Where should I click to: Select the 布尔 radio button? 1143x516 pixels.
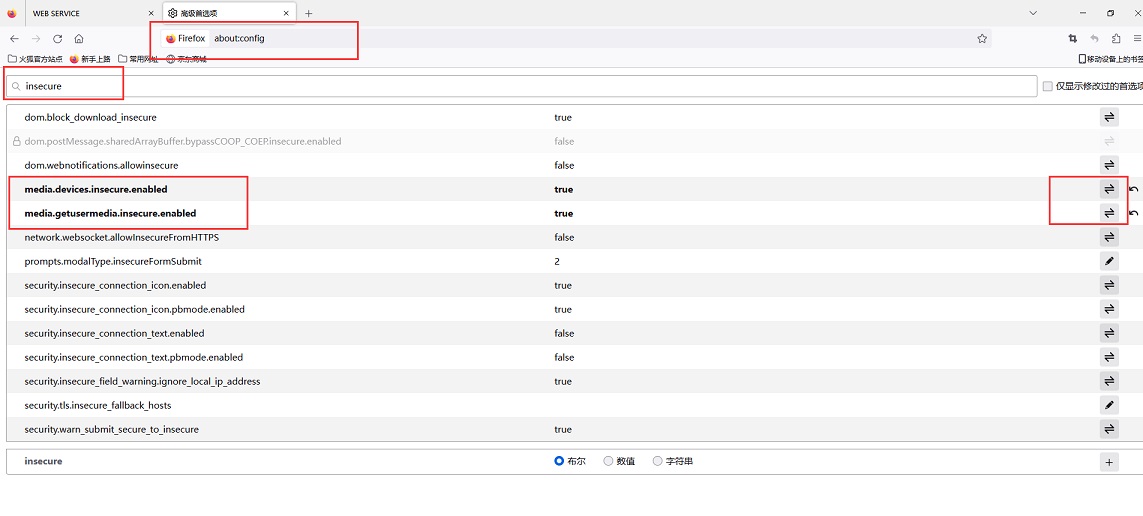pyautogui.click(x=559, y=461)
